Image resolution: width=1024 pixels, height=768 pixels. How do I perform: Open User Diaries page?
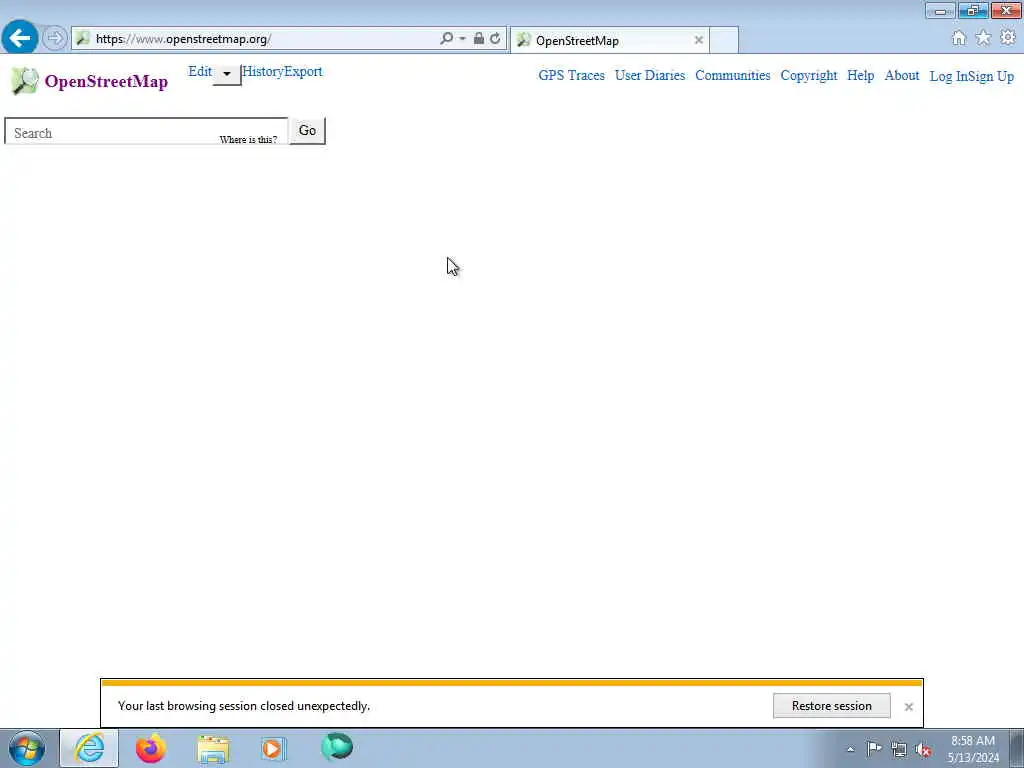[650, 76]
